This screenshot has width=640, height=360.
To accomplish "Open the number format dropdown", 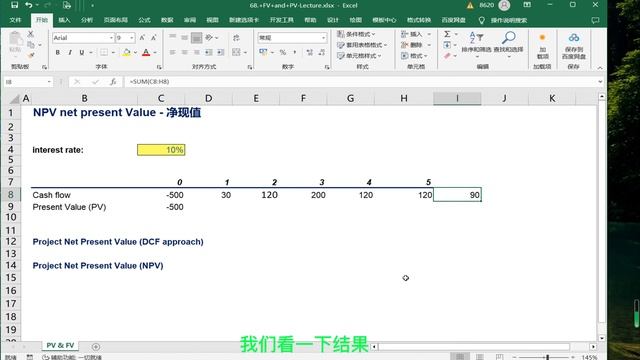I will [323, 38].
